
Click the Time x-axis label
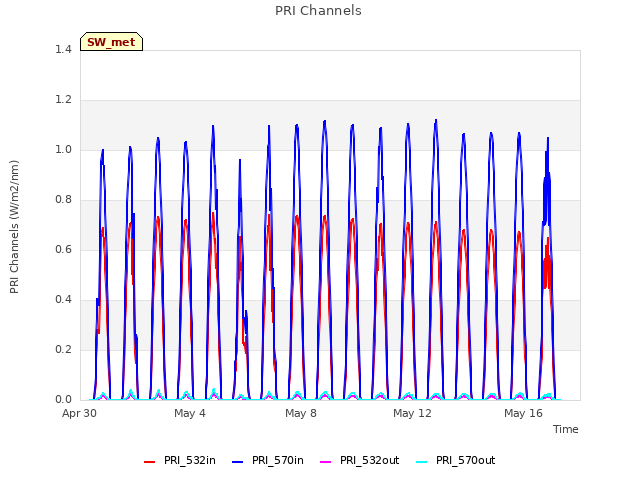tap(565, 429)
